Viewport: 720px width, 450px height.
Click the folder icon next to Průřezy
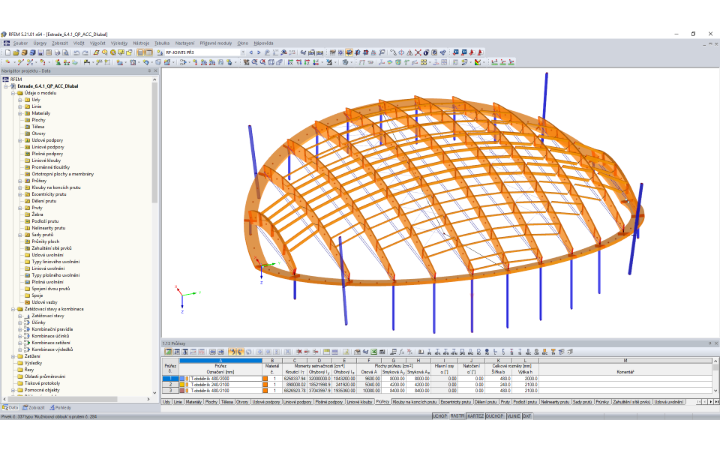[27, 180]
